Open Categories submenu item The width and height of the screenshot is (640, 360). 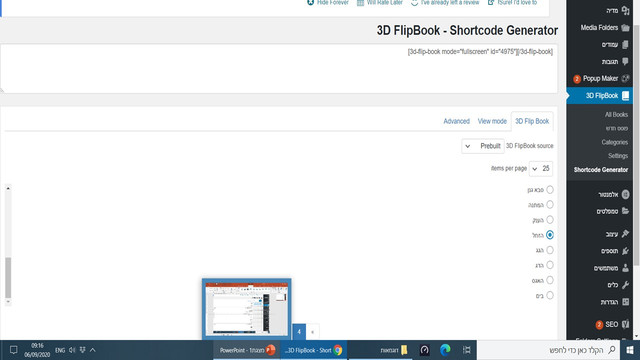click(x=614, y=142)
